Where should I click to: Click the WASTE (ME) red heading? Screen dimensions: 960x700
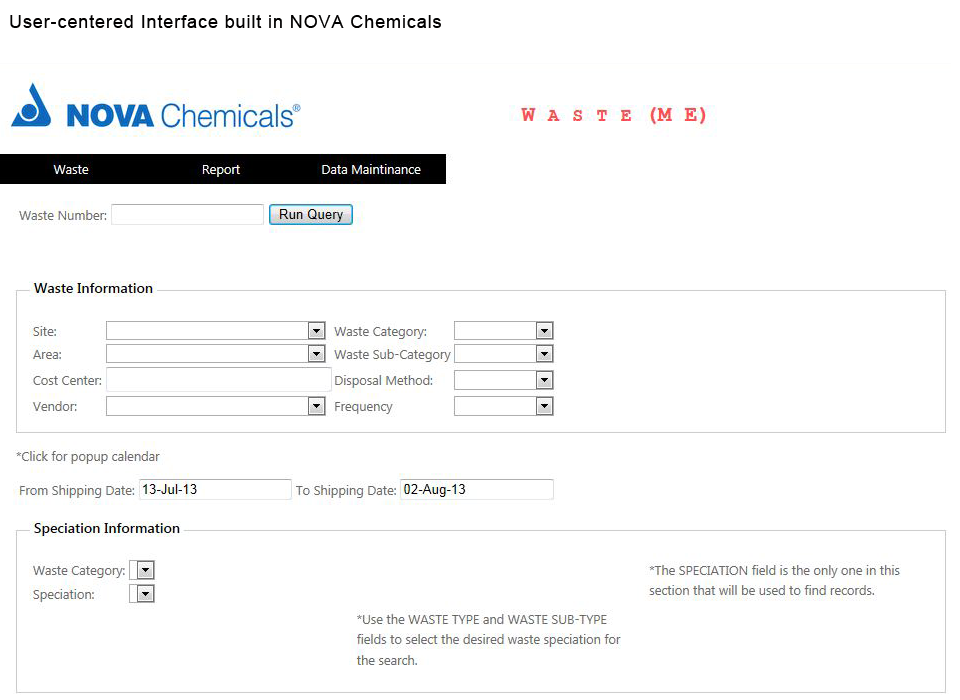pyautogui.click(x=614, y=115)
